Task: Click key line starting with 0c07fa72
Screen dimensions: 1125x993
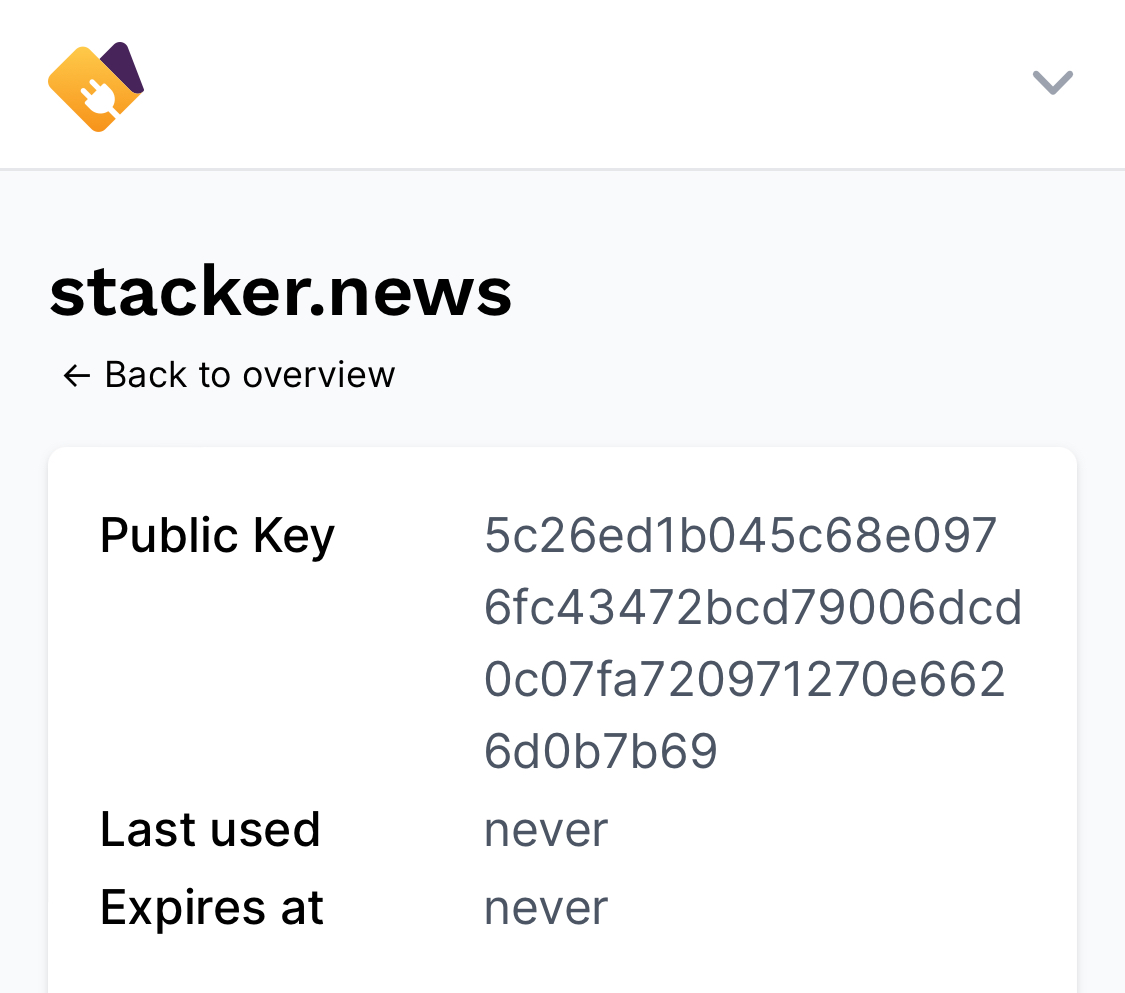Action: [x=744, y=680]
